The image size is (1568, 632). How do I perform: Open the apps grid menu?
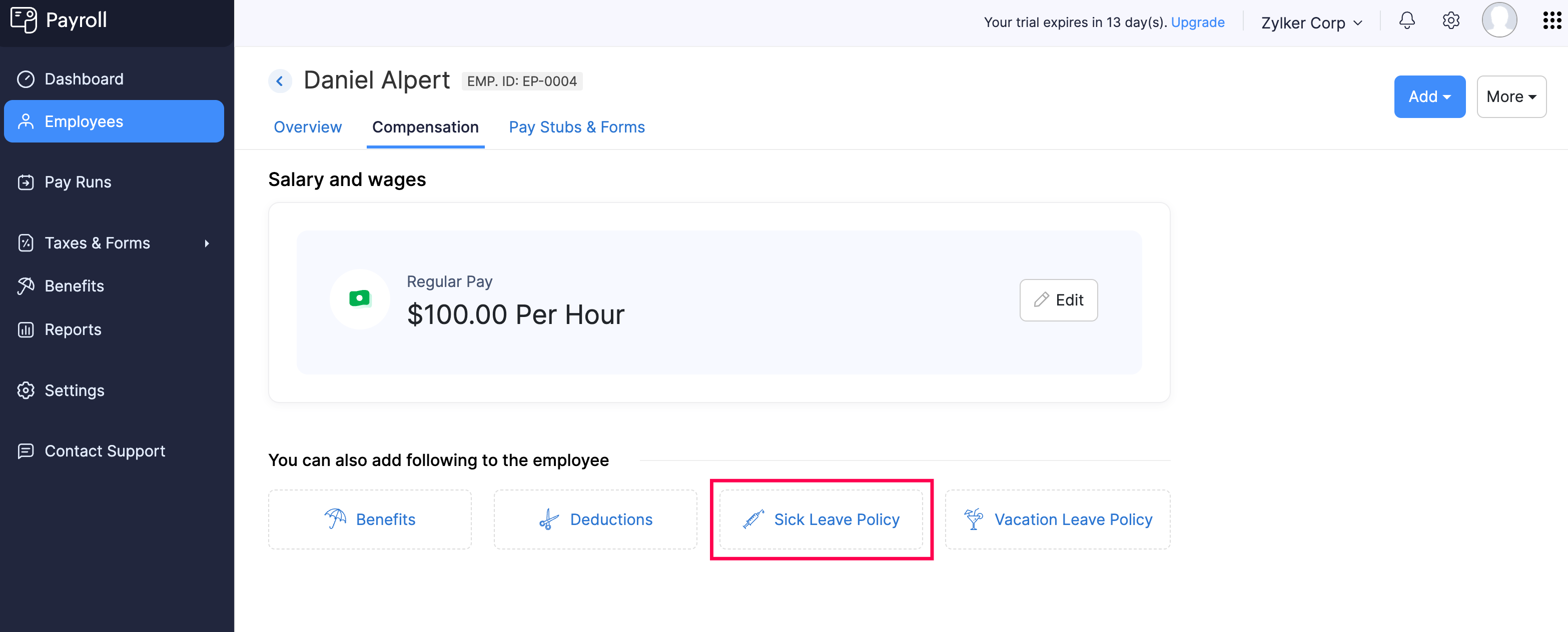click(x=1551, y=20)
